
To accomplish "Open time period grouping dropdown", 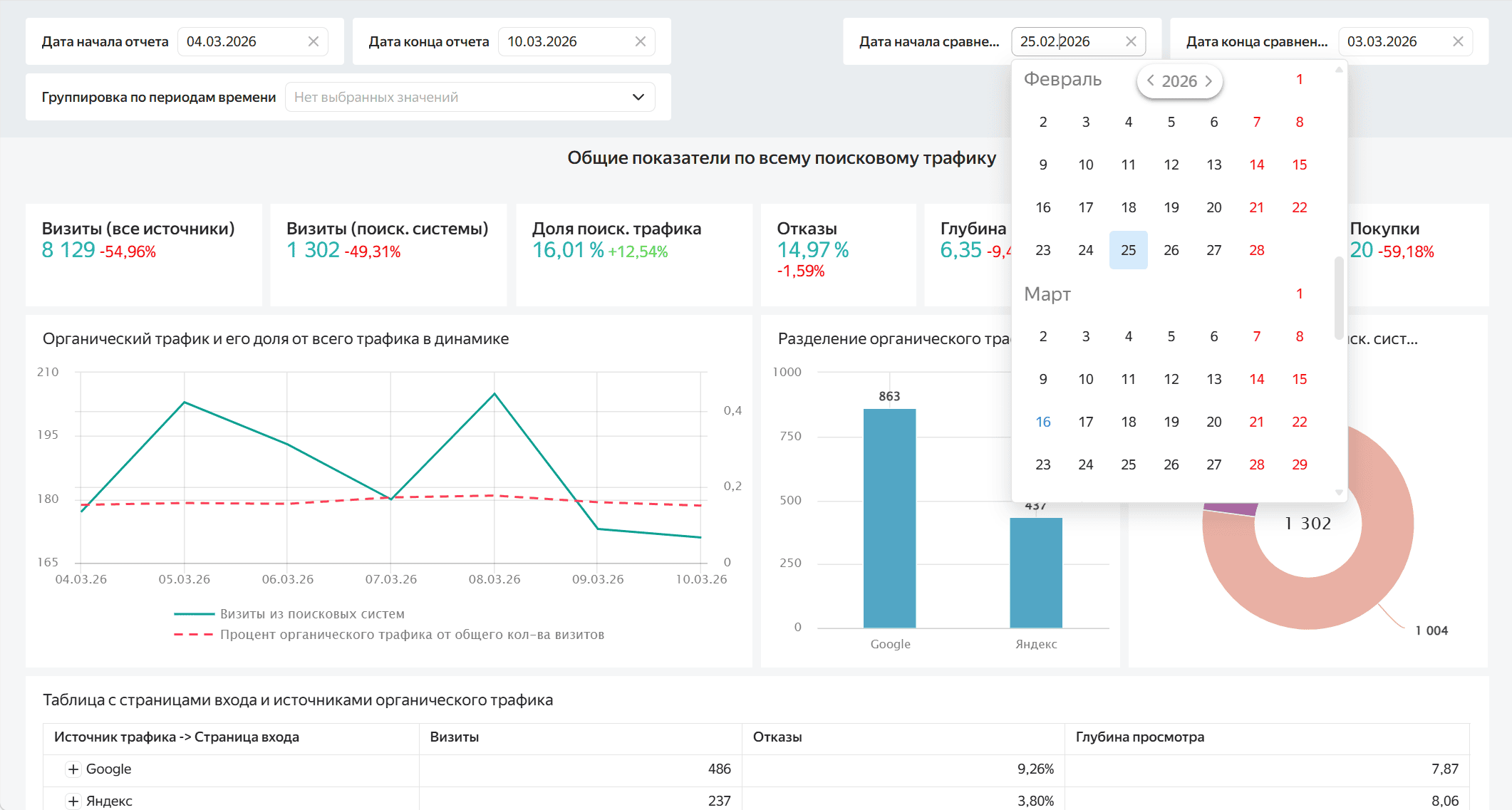I will 470,97.
